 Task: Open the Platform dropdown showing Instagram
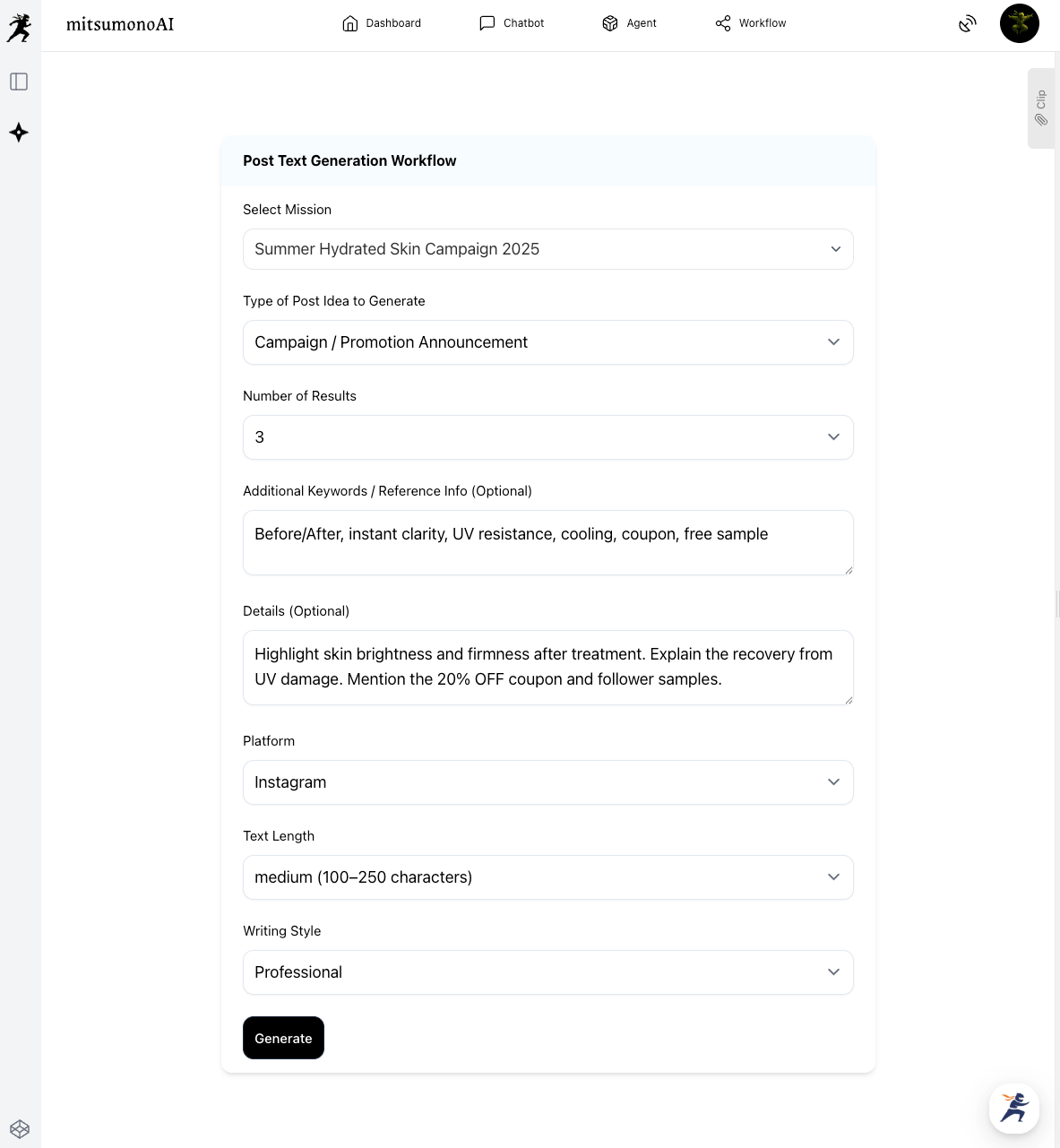[547, 782]
